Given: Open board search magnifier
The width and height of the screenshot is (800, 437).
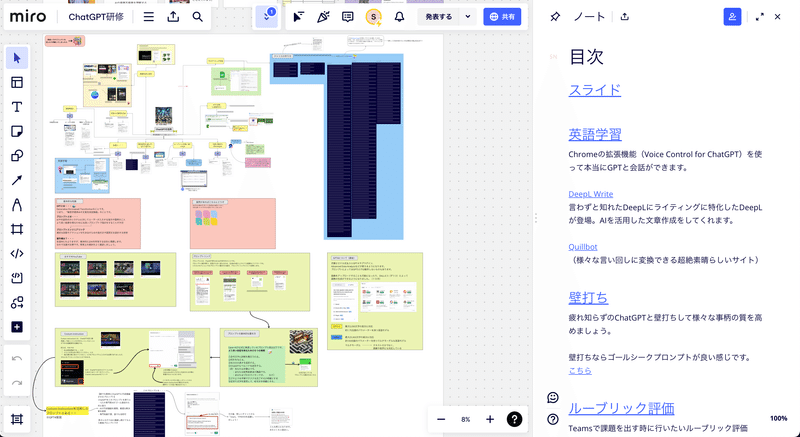Looking at the screenshot, I should 197,17.
